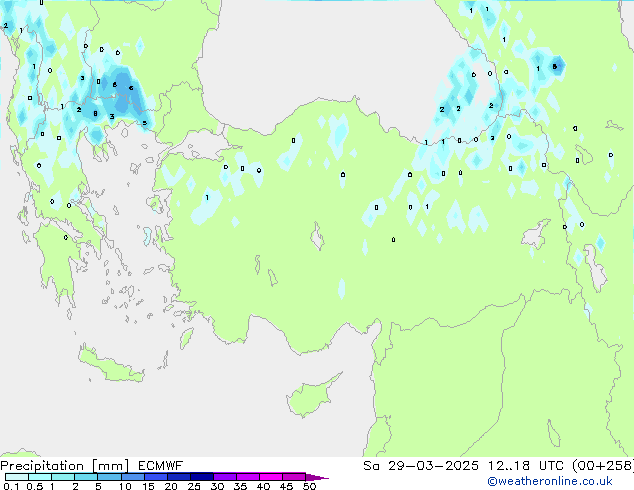Click the legend value label '25'
This screenshot has width=634, height=490.
[x=194, y=486]
